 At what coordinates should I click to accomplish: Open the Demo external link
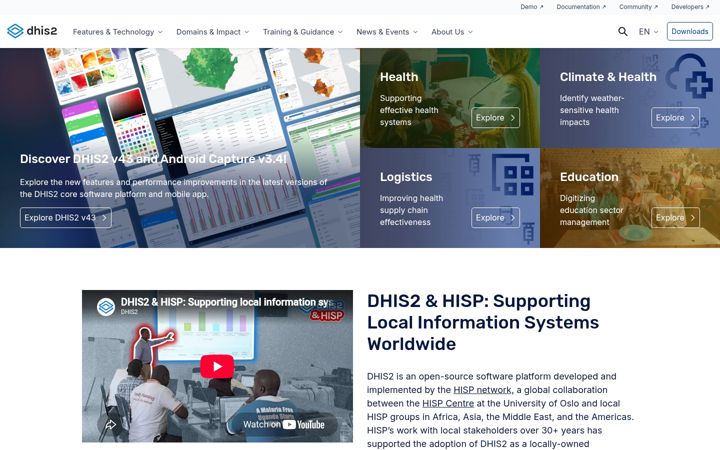(x=532, y=7)
